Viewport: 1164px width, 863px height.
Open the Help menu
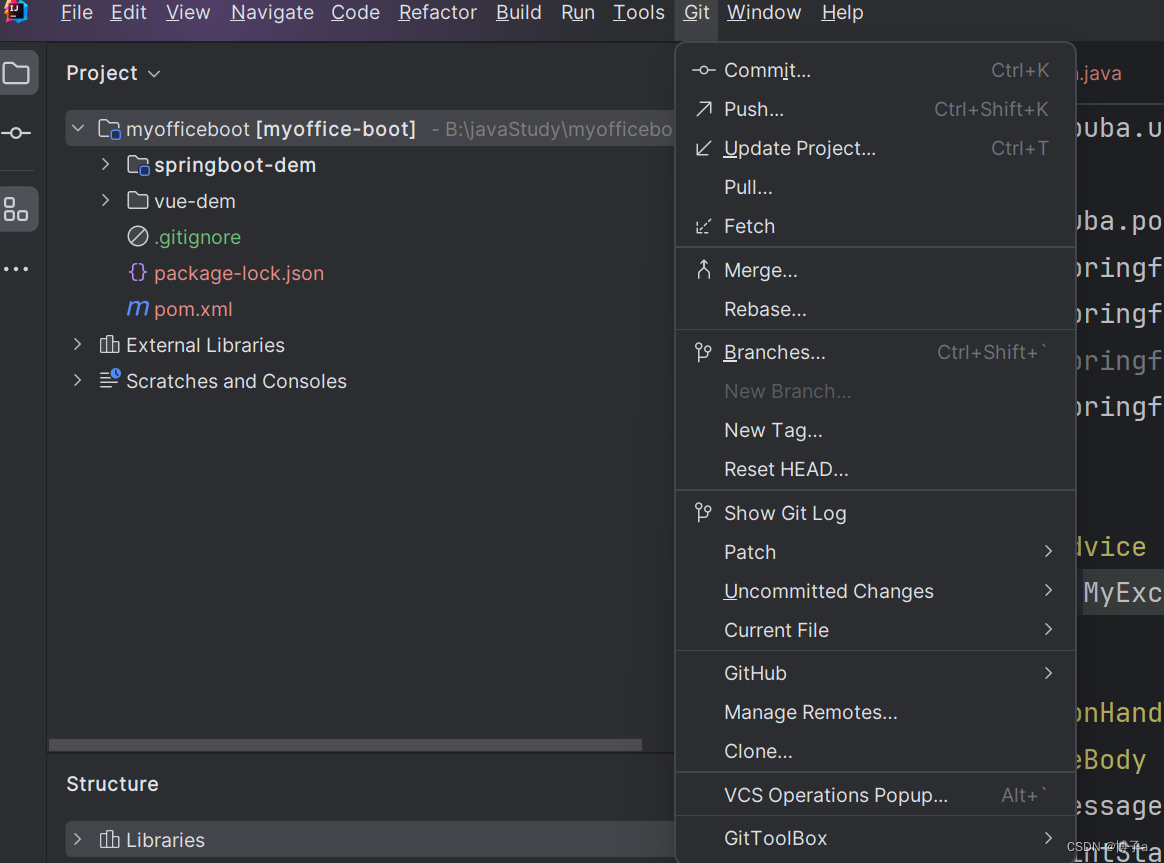[x=842, y=13]
